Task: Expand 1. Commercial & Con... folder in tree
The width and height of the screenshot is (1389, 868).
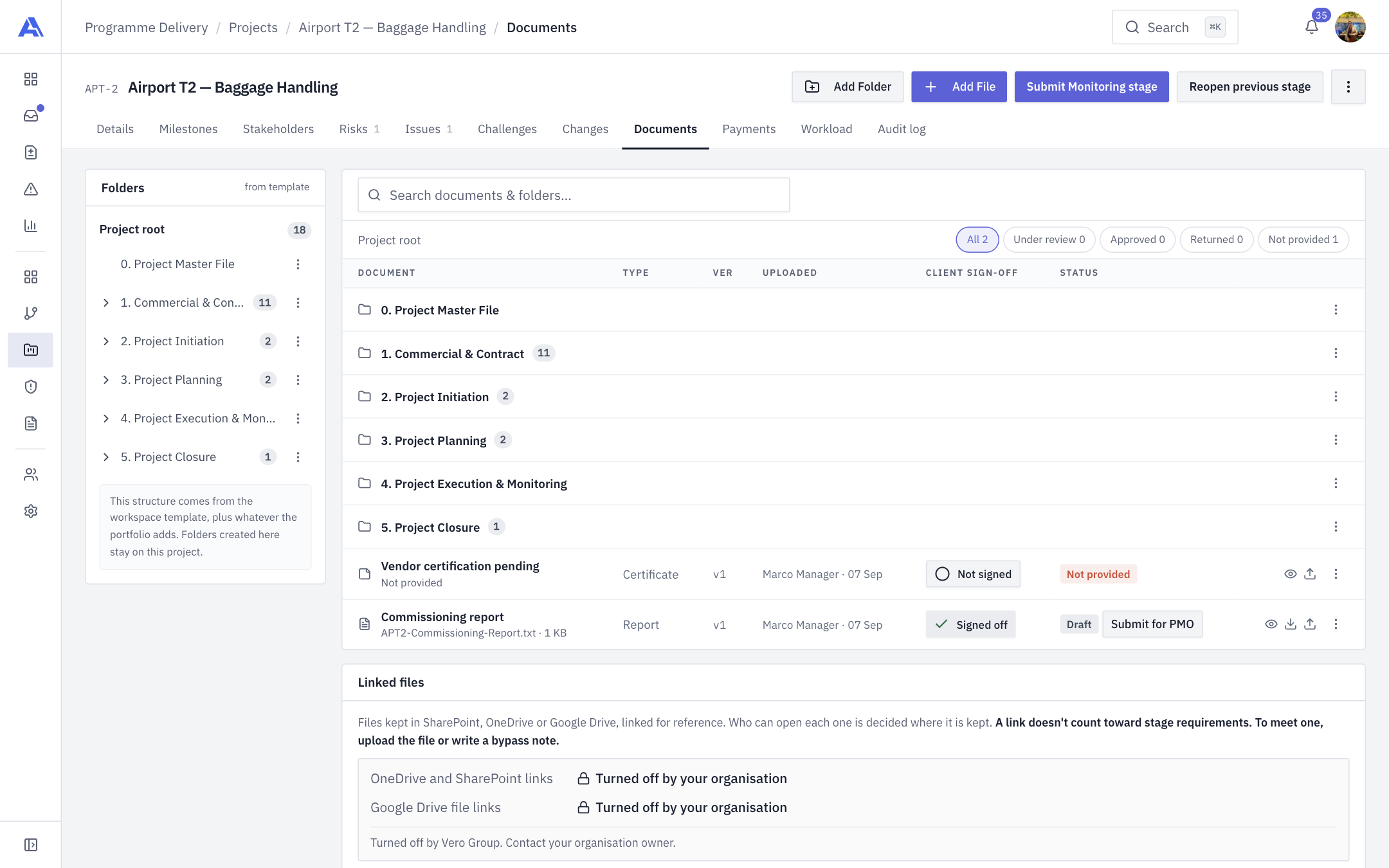Action: [106, 303]
